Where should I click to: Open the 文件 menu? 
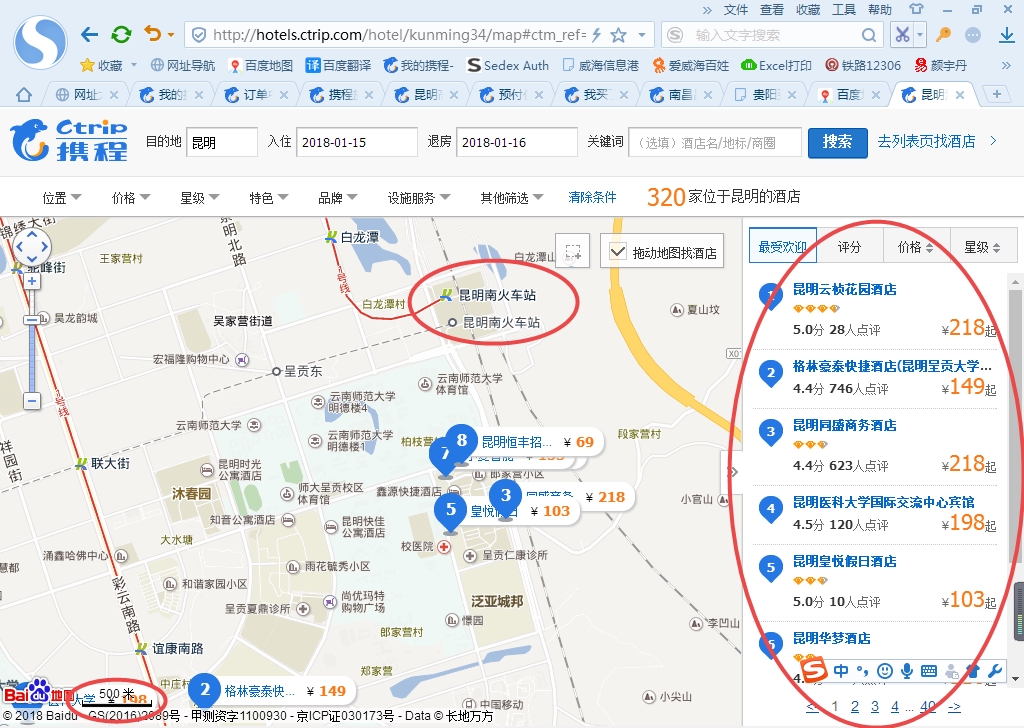point(736,10)
